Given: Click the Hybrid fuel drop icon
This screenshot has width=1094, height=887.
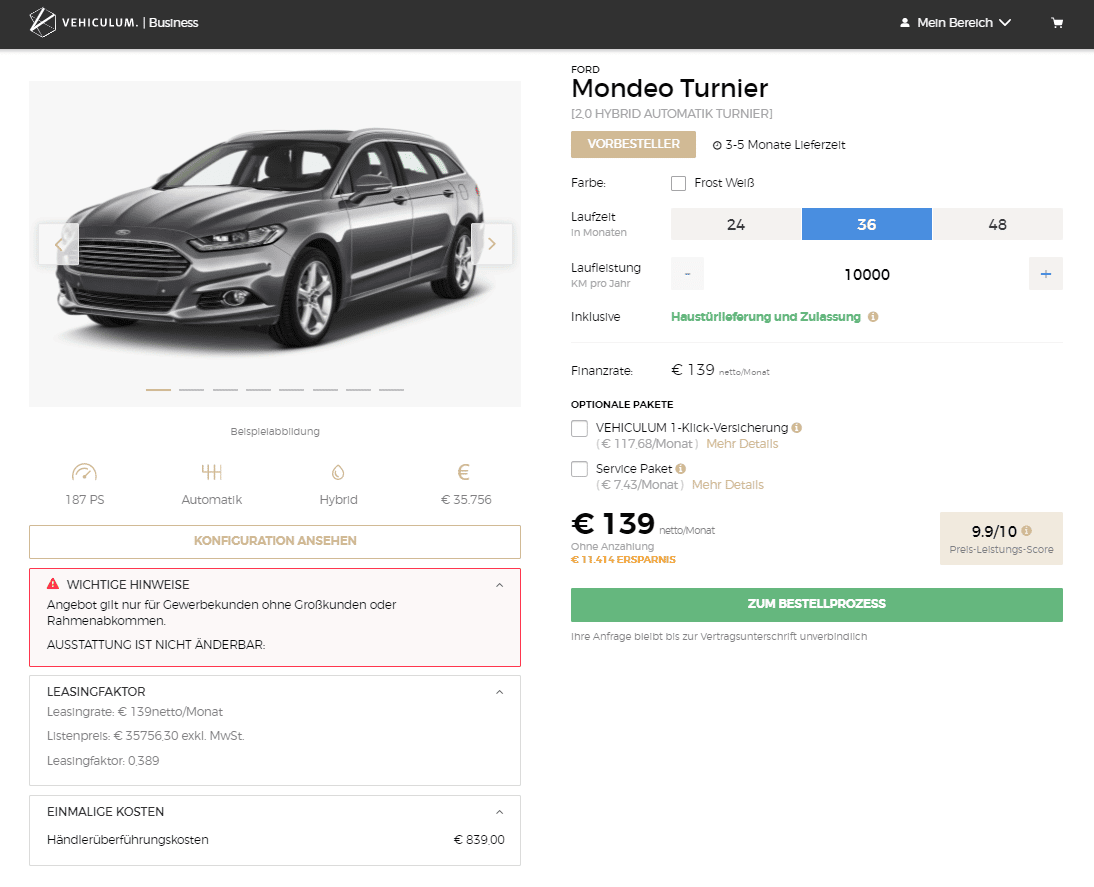Looking at the screenshot, I should 338,472.
